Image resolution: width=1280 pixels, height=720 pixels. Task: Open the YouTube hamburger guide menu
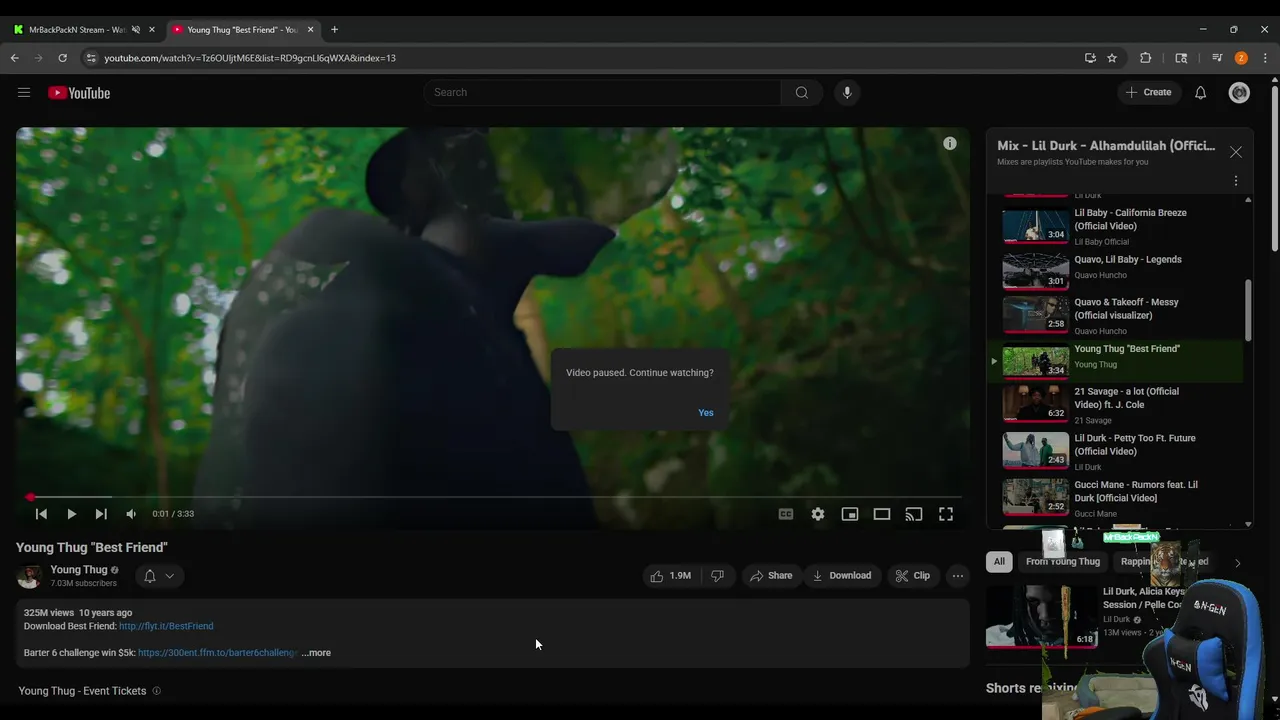(x=24, y=93)
